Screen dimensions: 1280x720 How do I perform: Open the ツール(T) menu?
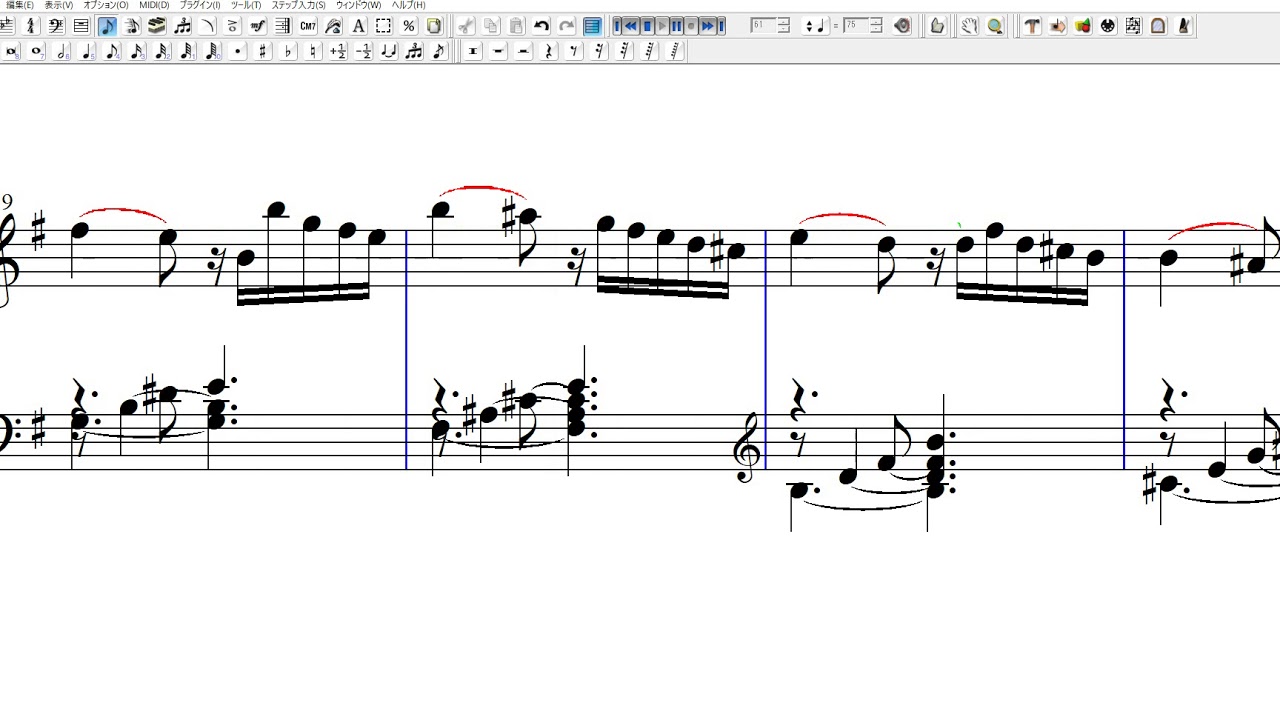(x=245, y=5)
